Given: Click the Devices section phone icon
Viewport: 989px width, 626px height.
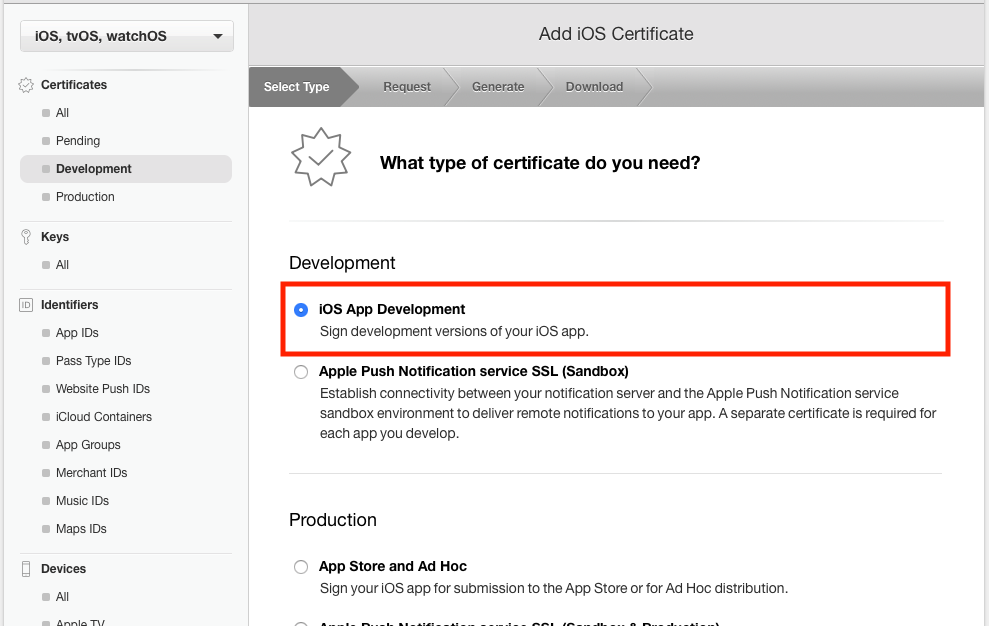Looking at the screenshot, I should [x=26, y=569].
